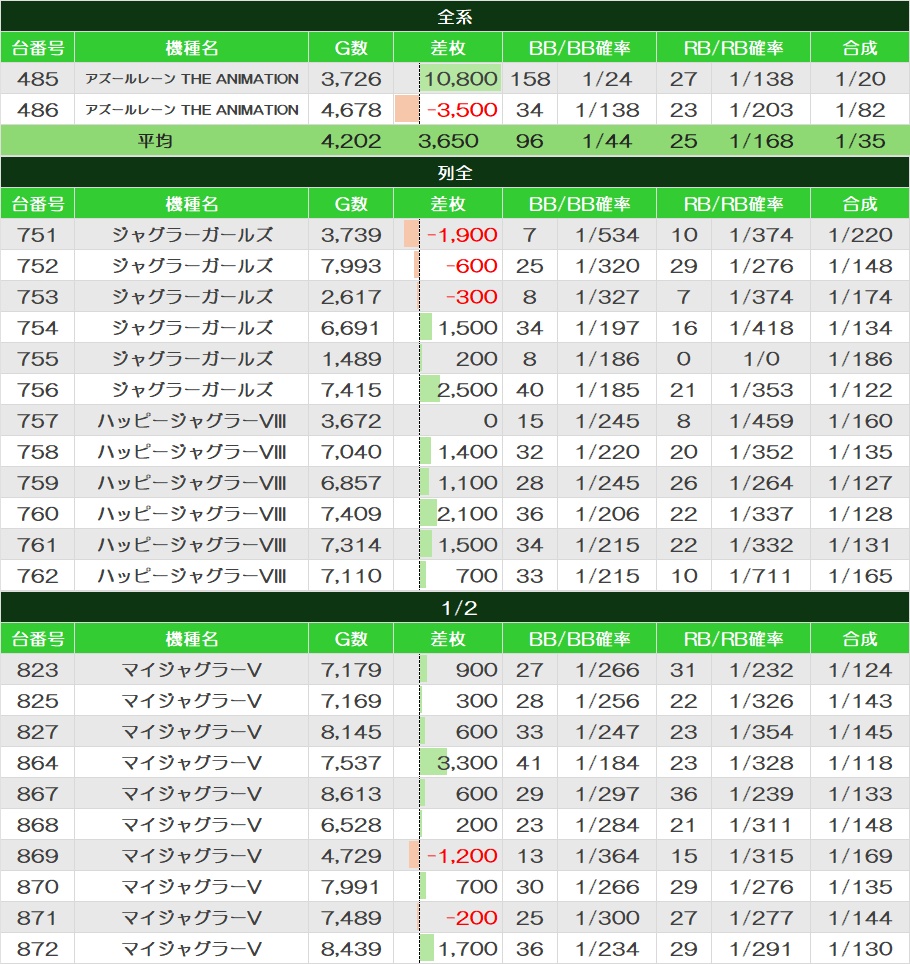Viewport: 910px width, 964px height.
Task: Select the 2,500 difference value
Action: pyautogui.click(x=467, y=390)
